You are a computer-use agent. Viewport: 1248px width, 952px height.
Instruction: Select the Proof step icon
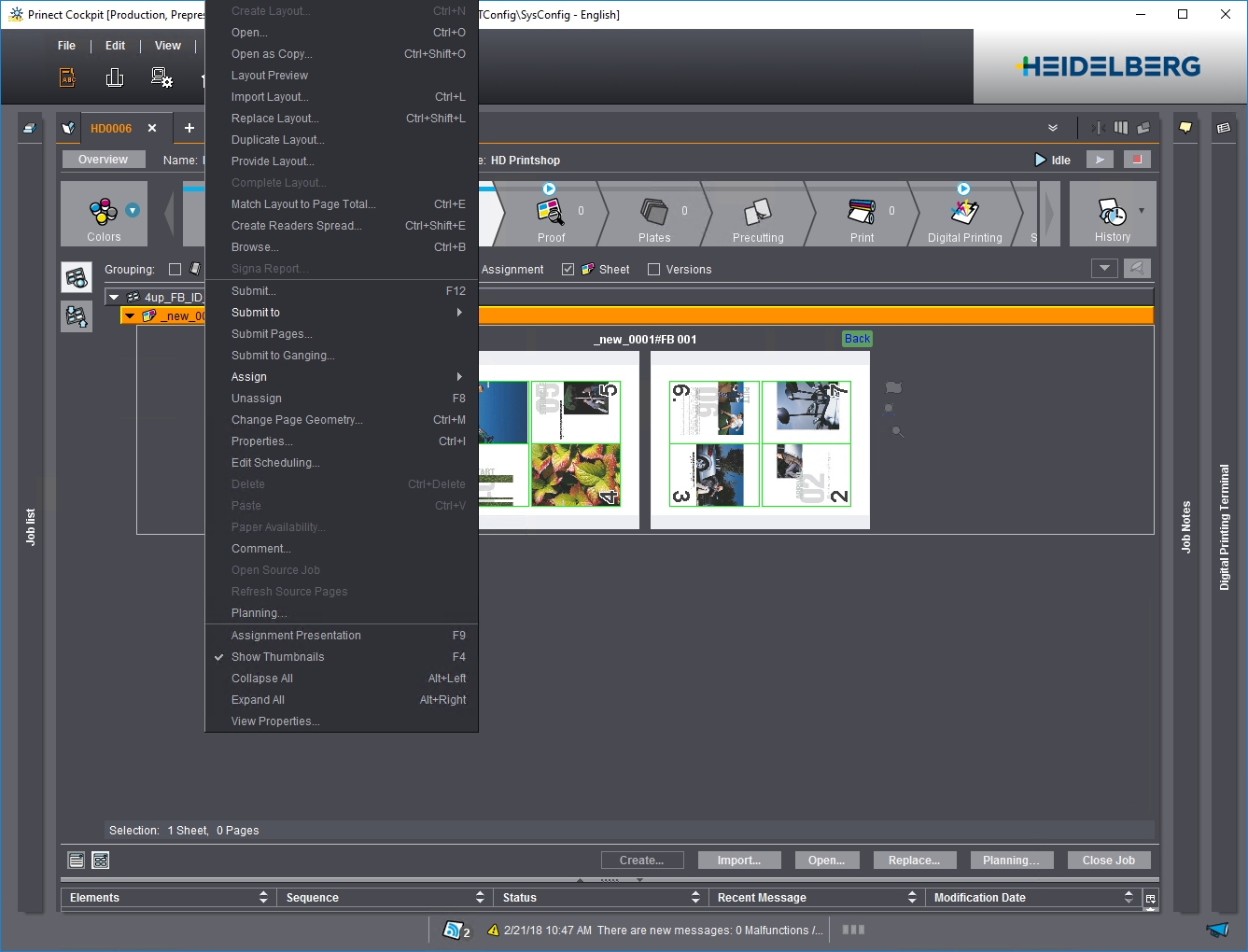[x=552, y=213]
